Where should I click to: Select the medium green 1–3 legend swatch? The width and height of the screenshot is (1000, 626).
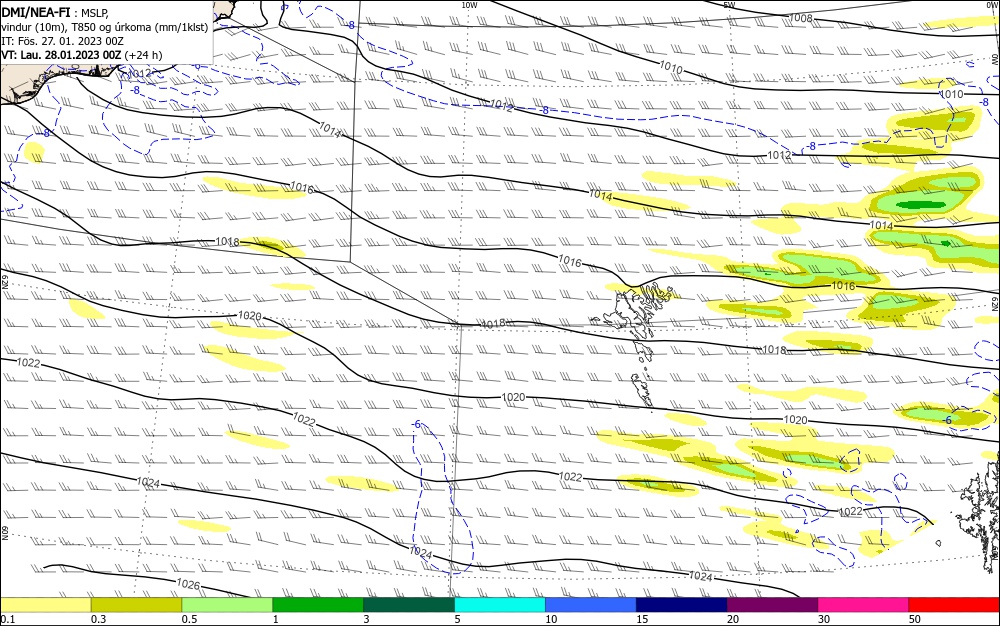[318, 604]
